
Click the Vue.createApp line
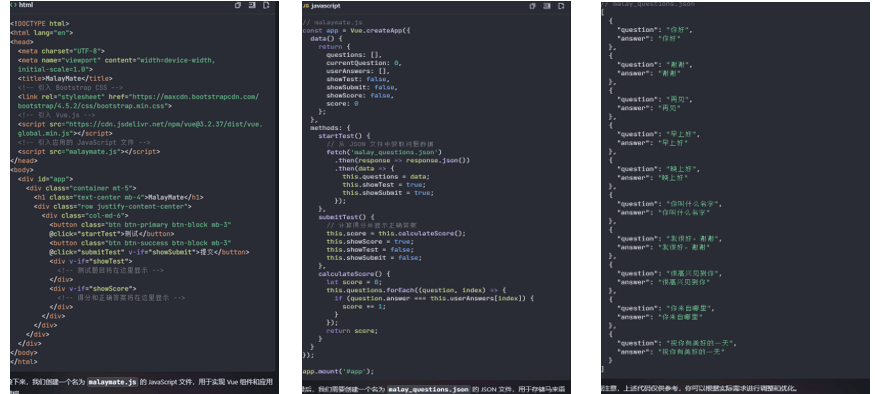[357, 31]
